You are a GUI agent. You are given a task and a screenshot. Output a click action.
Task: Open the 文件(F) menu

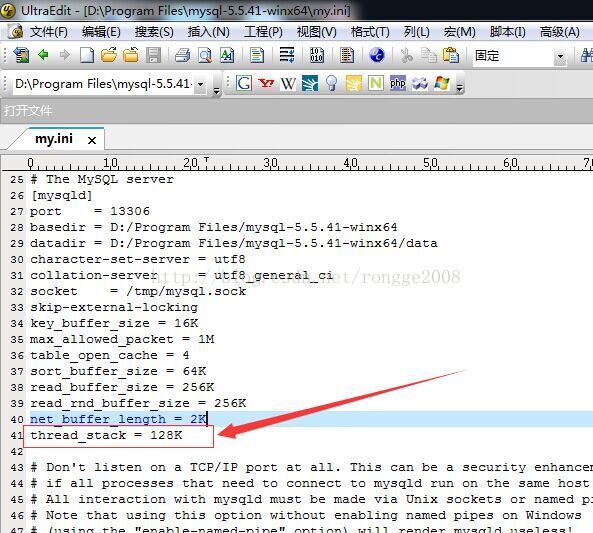coord(48,32)
